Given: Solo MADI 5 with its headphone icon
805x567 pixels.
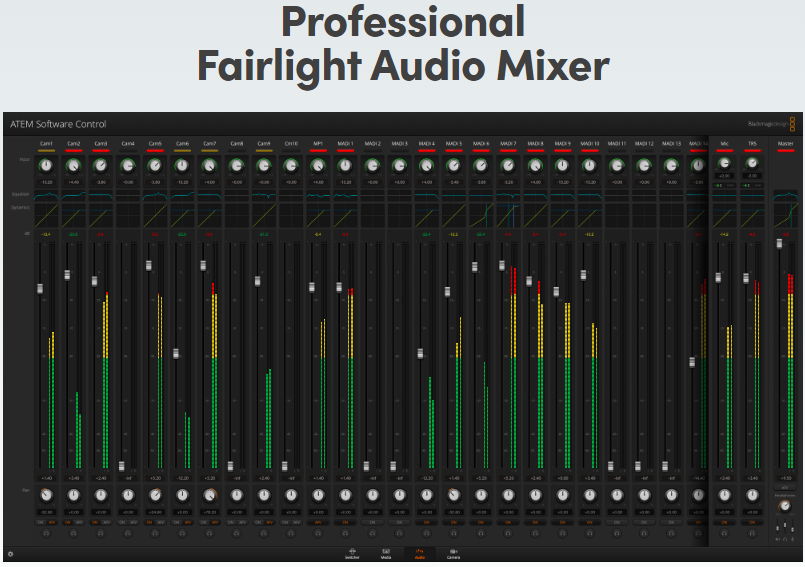Looking at the screenshot, I should pyautogui.click(x=454, y=534).
